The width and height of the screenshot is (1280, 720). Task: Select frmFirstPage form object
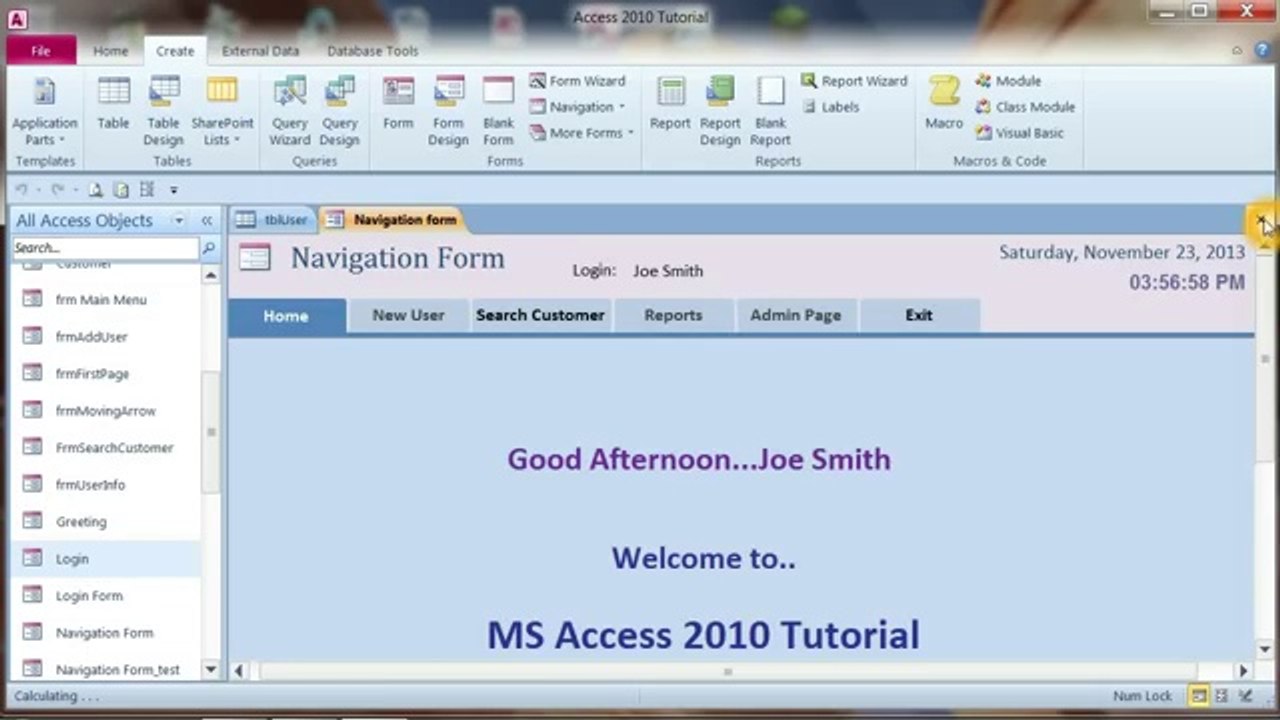(x=106, y=374)
